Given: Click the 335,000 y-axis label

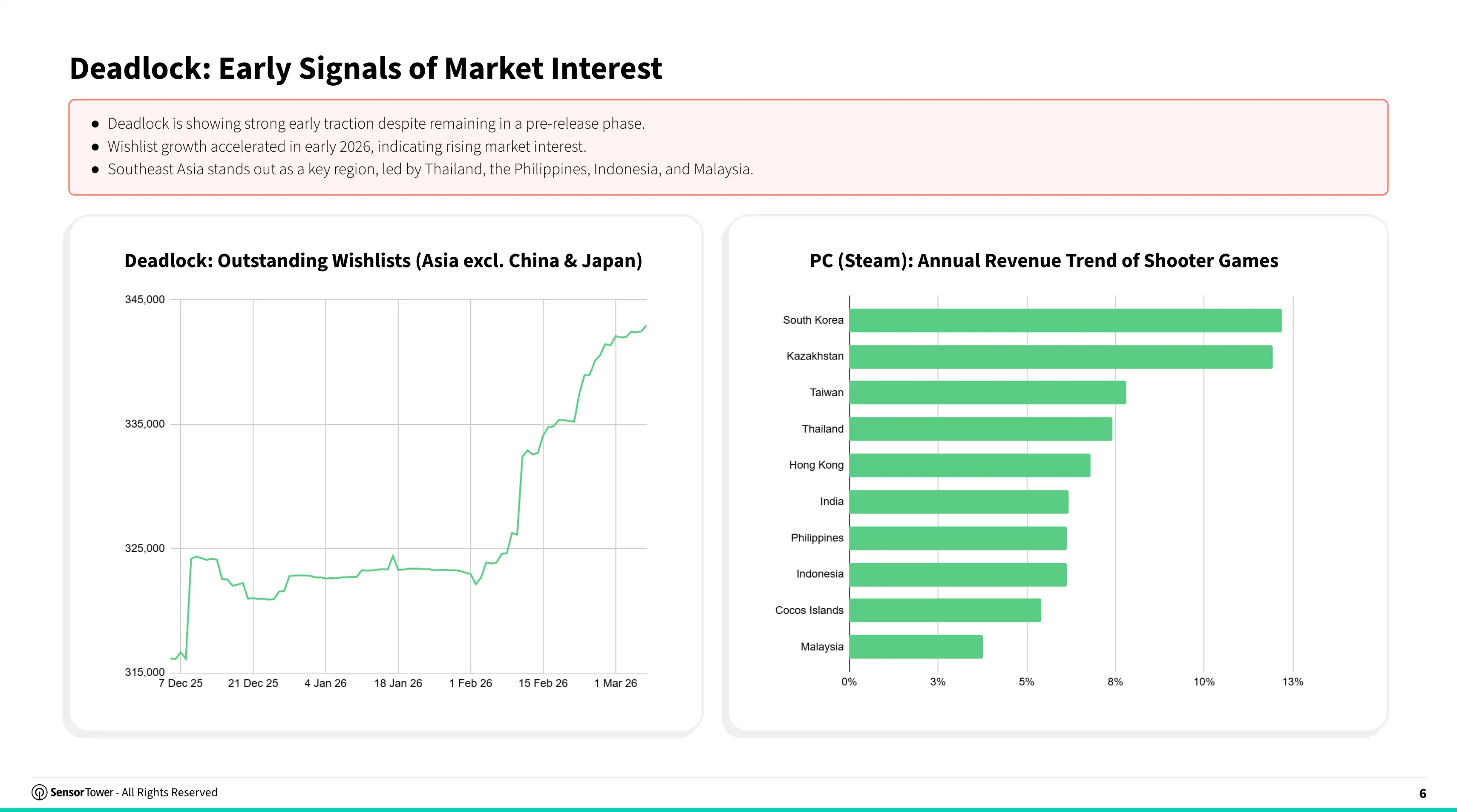Looking at the screenshot, I should [x=145, y=424].
